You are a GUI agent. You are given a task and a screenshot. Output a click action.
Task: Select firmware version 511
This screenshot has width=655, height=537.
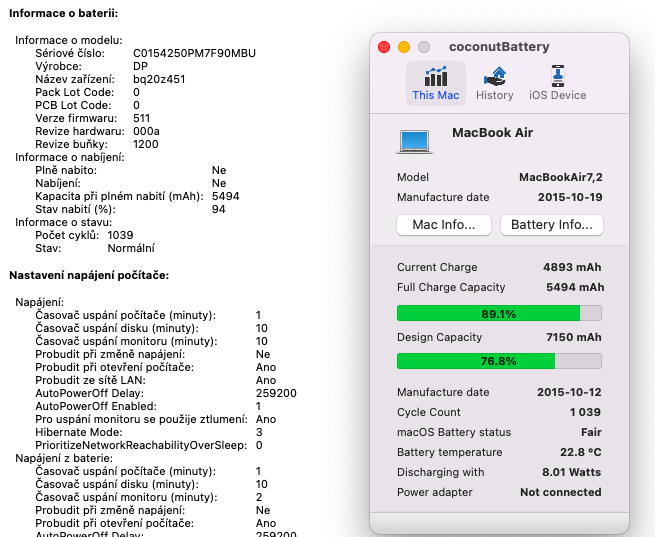(141, 118)
